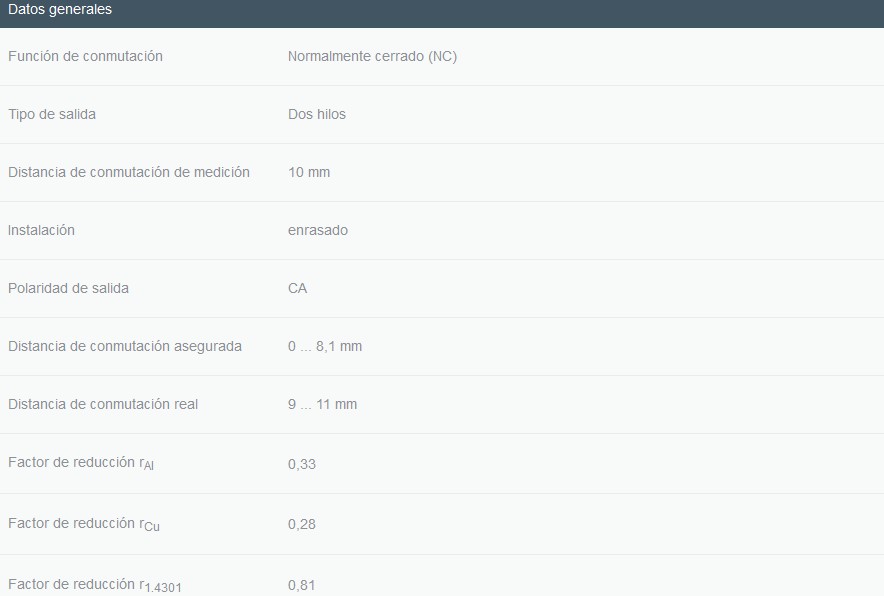
Task: Click the value 'enrasado'
Action: click(317, 231)
